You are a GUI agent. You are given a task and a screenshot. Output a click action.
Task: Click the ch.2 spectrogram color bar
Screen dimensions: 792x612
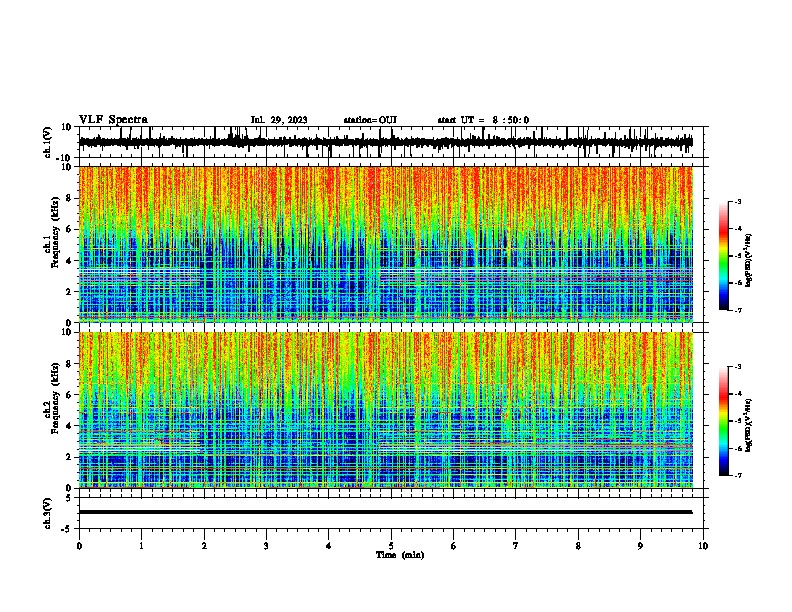[x=723, y=421]
